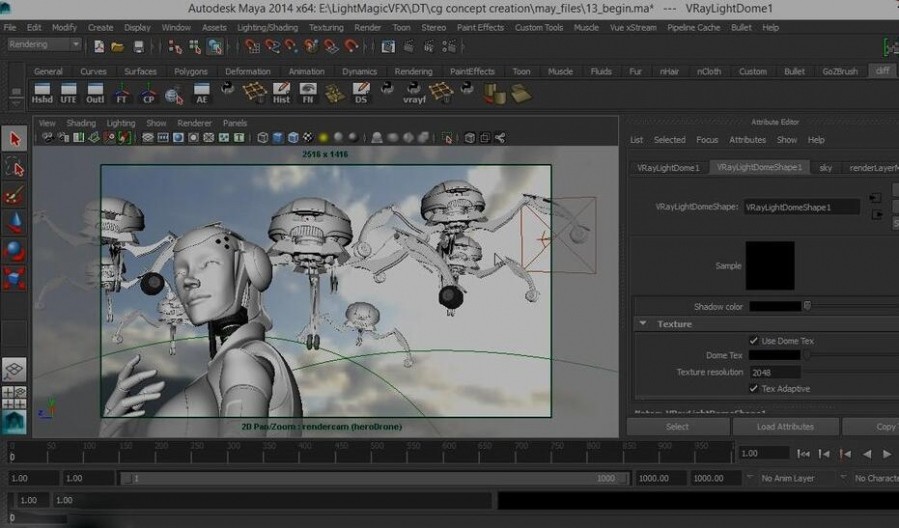Open the viewport Panels menu
The height and width of the screenshot is (528, 899).
pos(234,123)
